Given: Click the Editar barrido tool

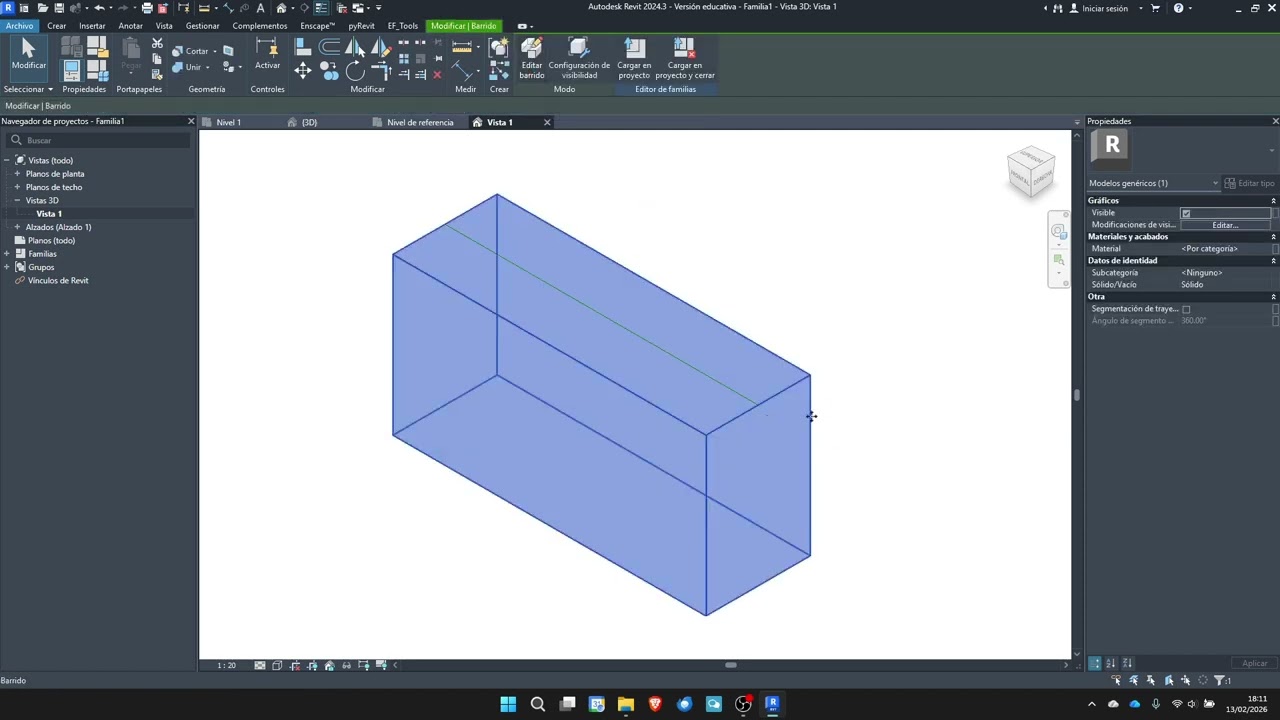Looking at the screenshot, I should coord(532,59).
